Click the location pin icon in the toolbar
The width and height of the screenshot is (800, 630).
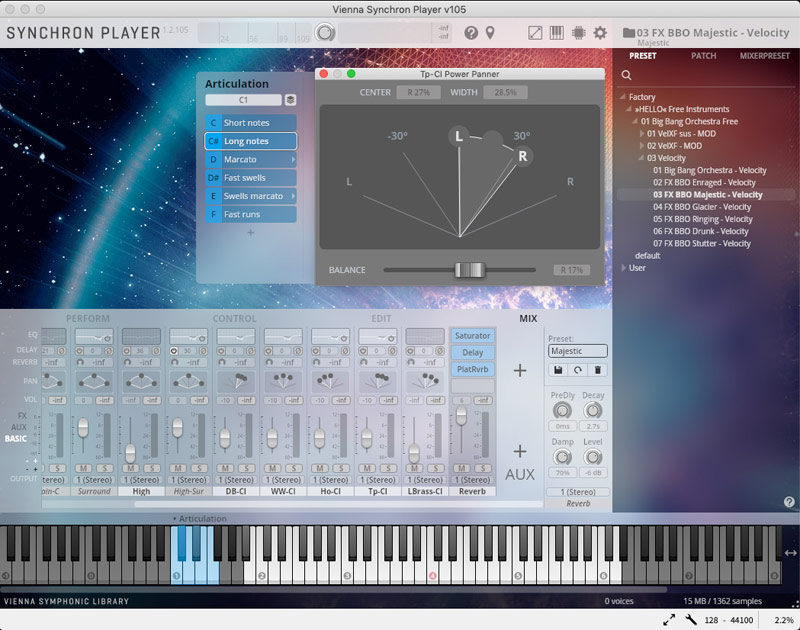tap(490, 33)
